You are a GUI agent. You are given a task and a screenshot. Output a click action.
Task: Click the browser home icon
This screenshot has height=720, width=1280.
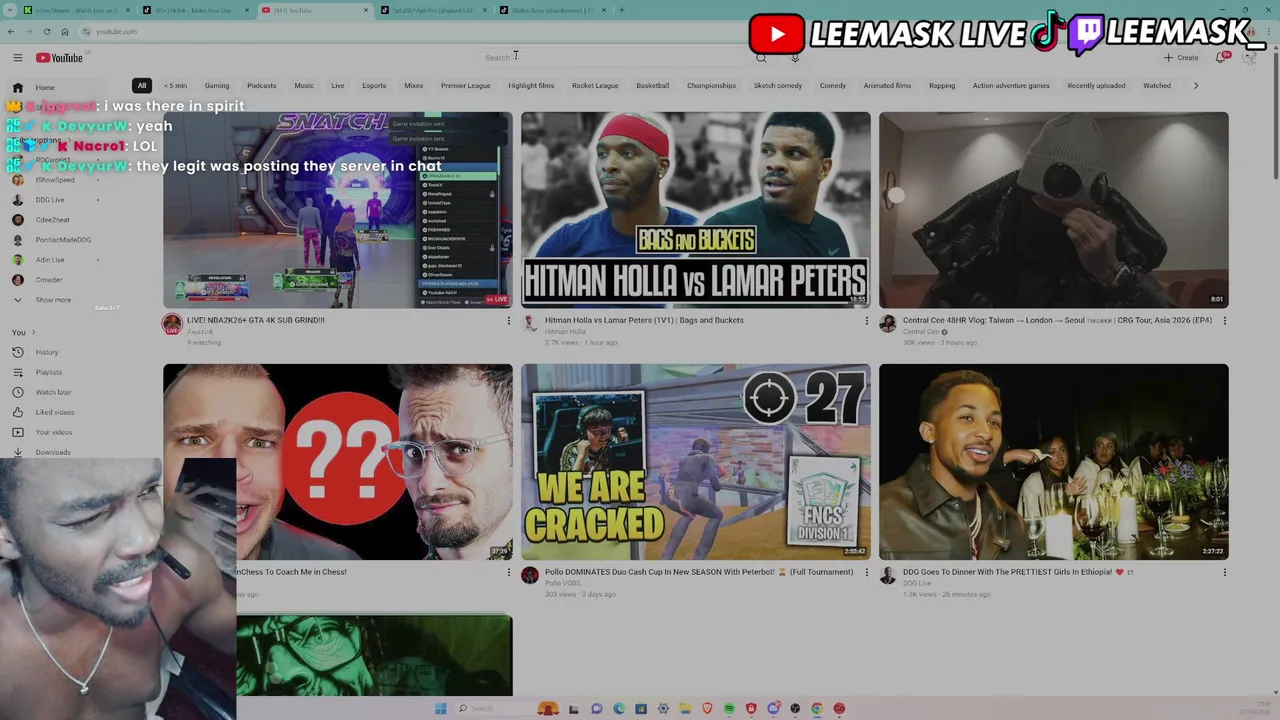[x=65, y=31]
